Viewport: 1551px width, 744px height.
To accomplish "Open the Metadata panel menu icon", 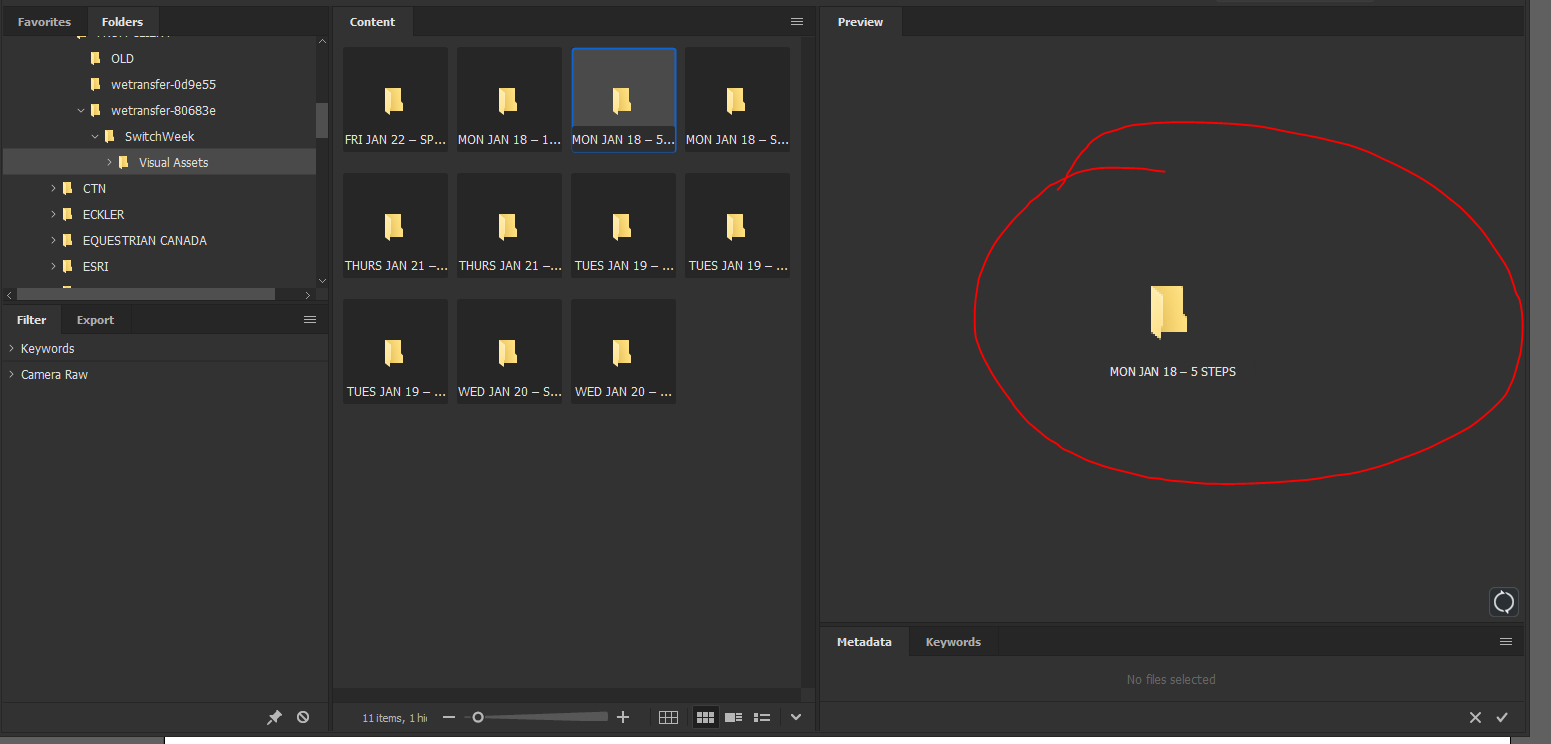I will click(x=1506, y=641).
